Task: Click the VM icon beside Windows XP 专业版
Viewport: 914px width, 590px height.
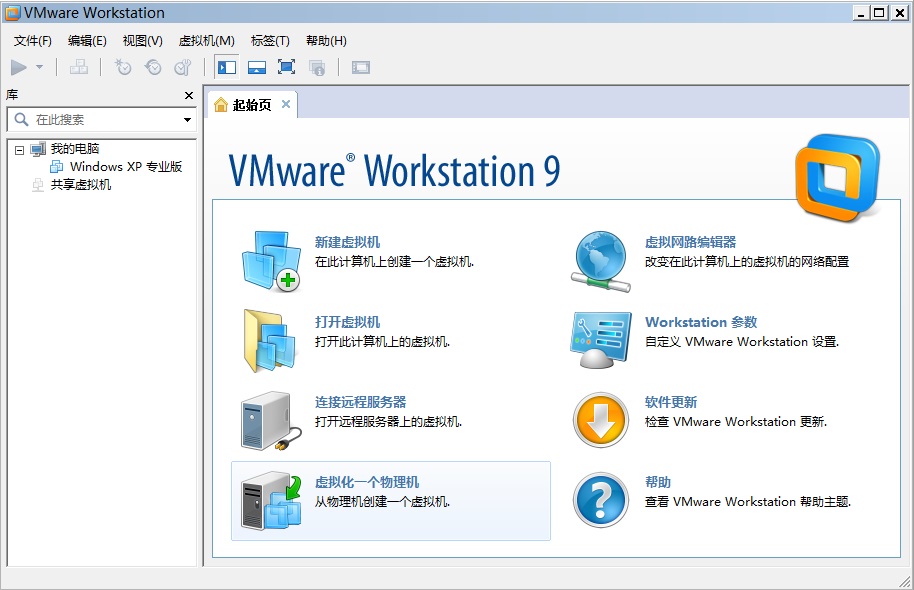Action: tap(57, 167)
